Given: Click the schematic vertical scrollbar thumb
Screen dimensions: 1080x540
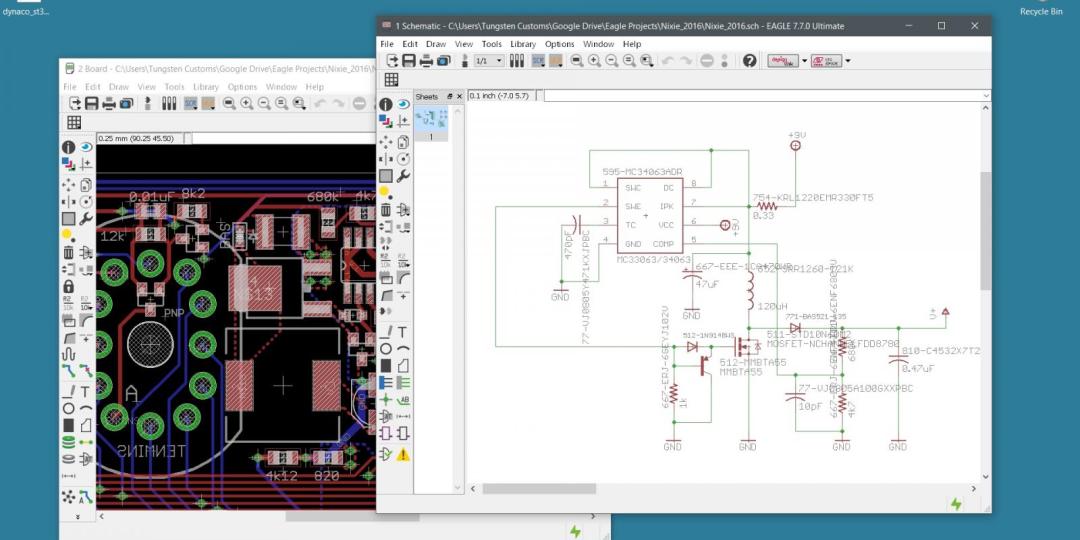Looking at the screenshot, I should click(986, 231).
